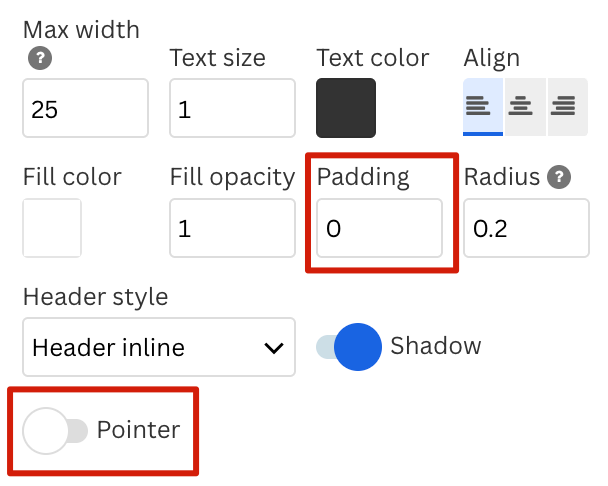The image size is (608, 486).
Task: Click the Fill opacity label
Action: click(x=232, y=178)
